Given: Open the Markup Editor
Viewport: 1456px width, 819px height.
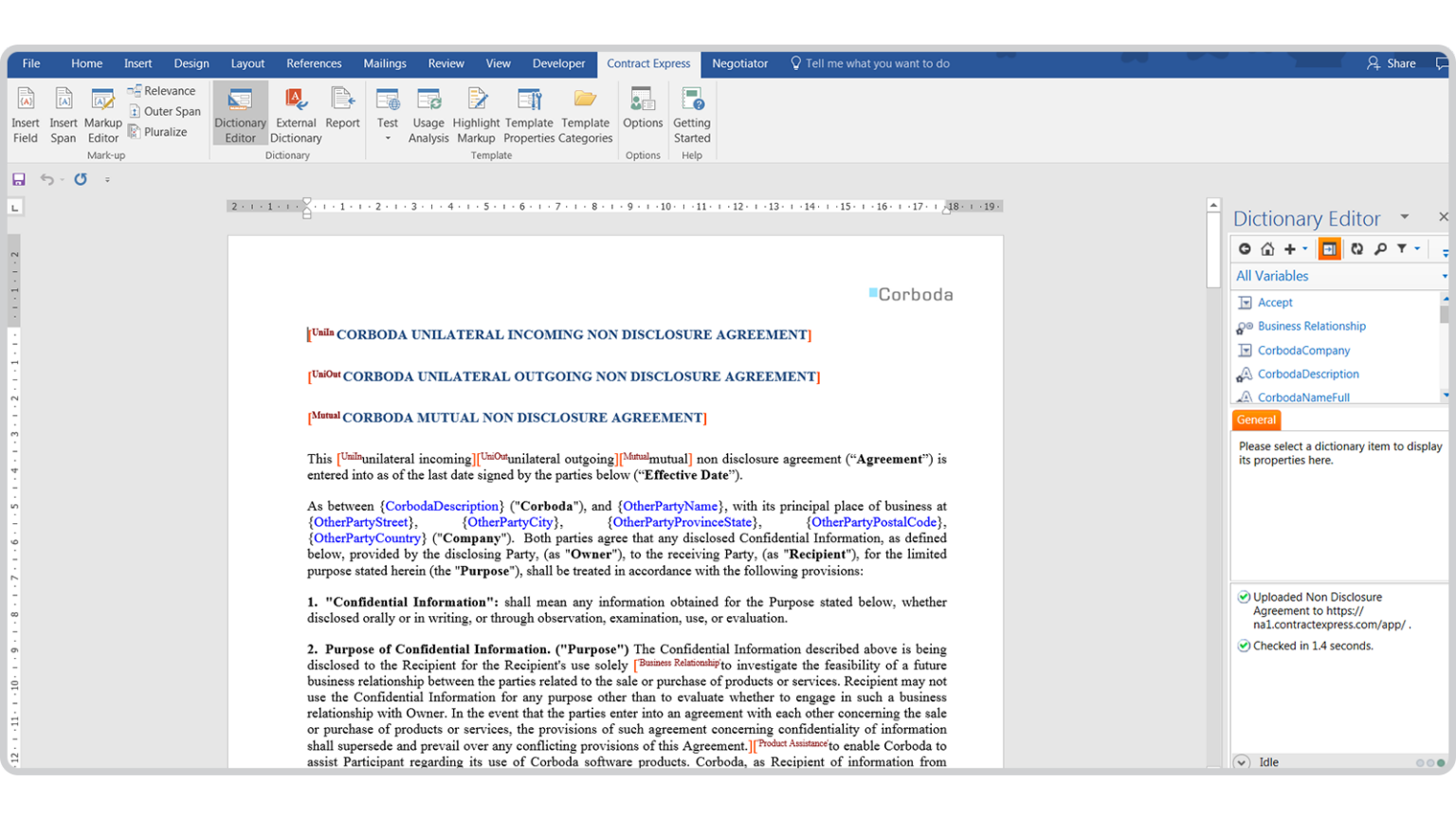Looking at the screenshot, I should click(x=102, y=114).
